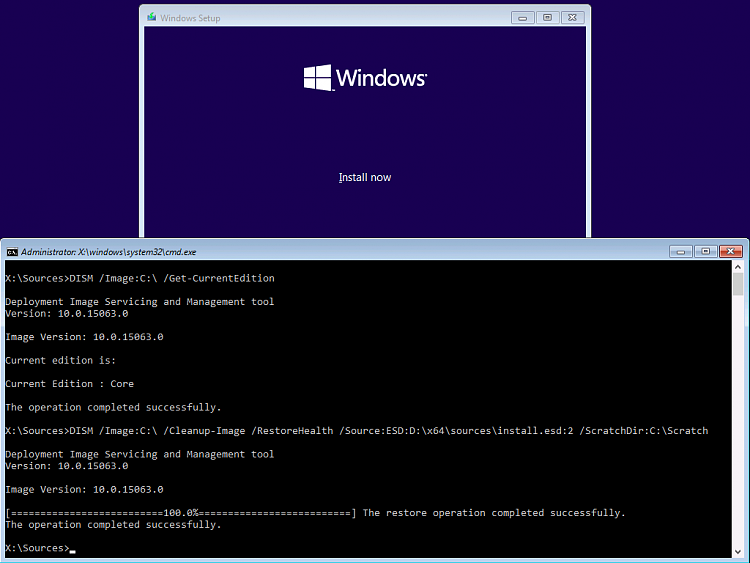The width and height of the screenshot is (750, 563).
Task: Click the Windows Setup title bar icon
Action: coord(152,17)
